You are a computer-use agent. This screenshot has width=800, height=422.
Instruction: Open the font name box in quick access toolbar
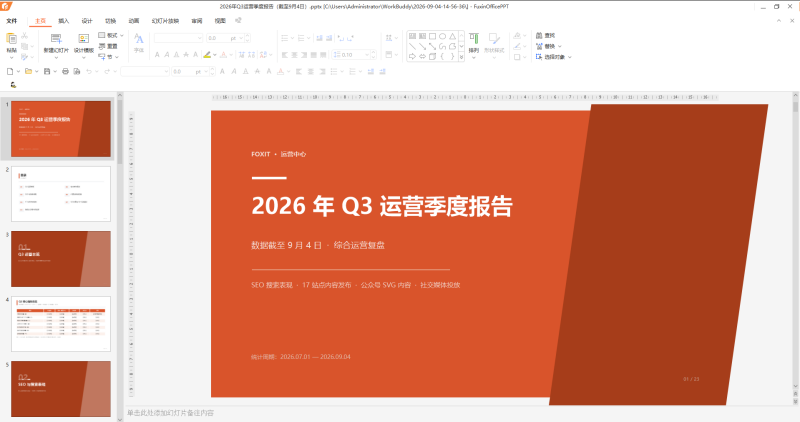click(145, 71)
